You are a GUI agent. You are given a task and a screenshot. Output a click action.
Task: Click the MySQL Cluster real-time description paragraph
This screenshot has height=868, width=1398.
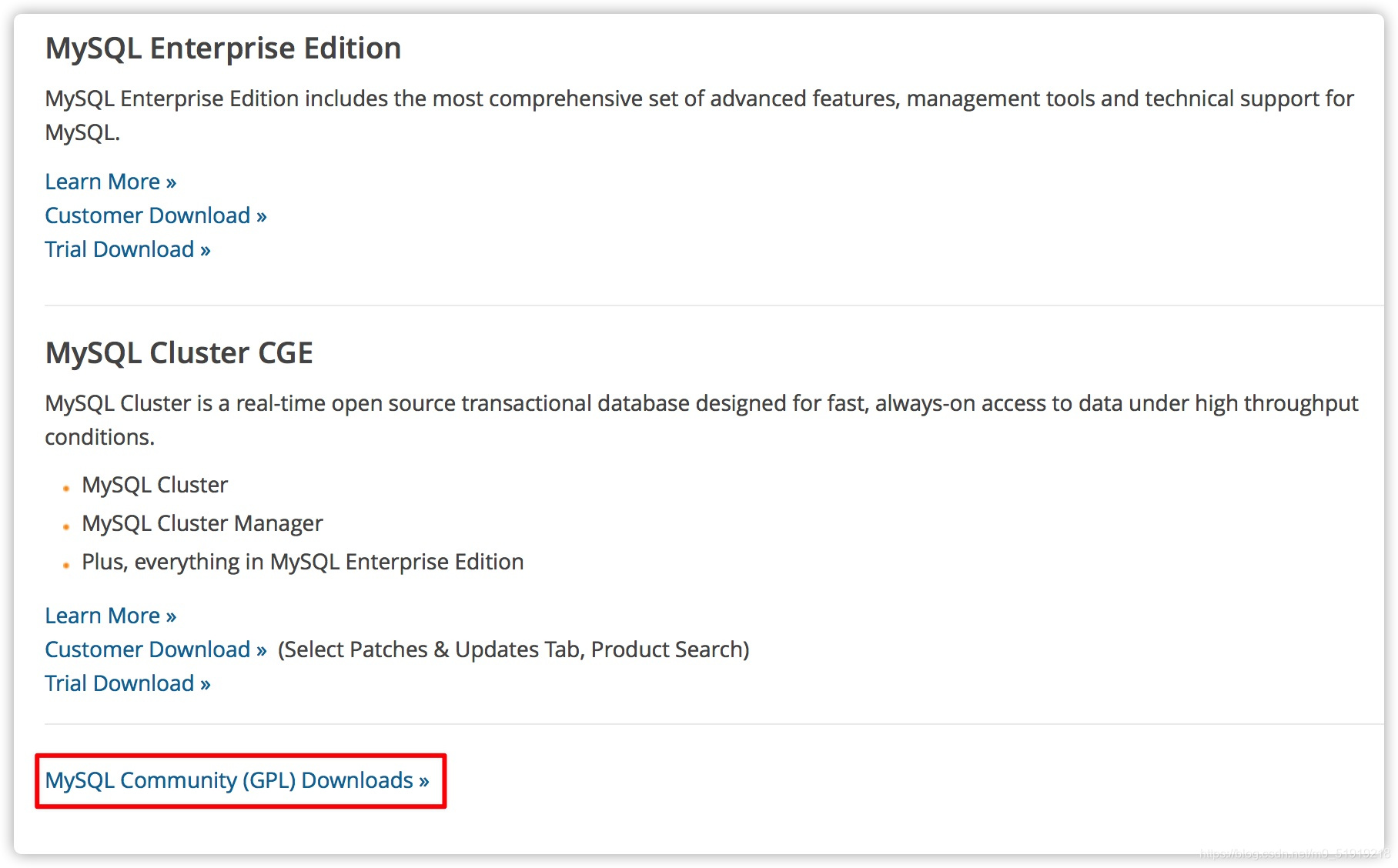click(701, 420)
